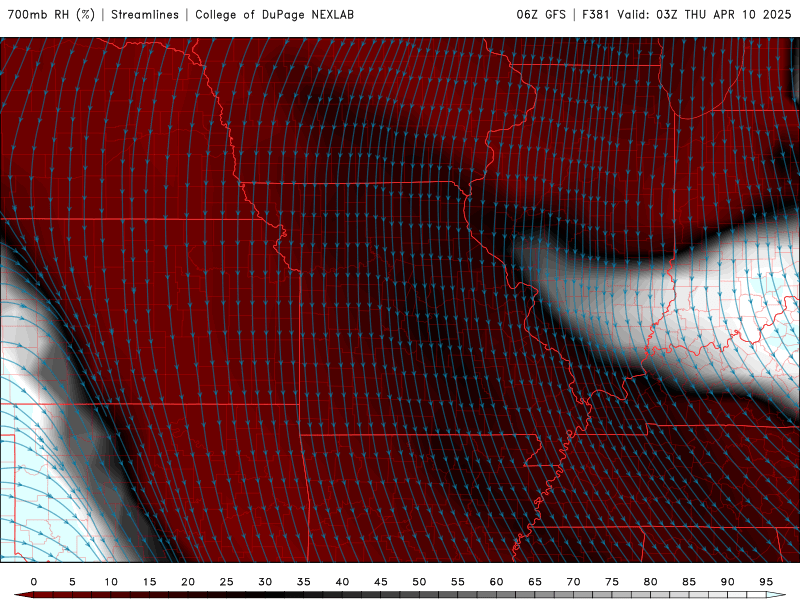This screenshot has height=600, width=800.
Task: Click the '80' colorbar label
Action: (x=651, y=582)
